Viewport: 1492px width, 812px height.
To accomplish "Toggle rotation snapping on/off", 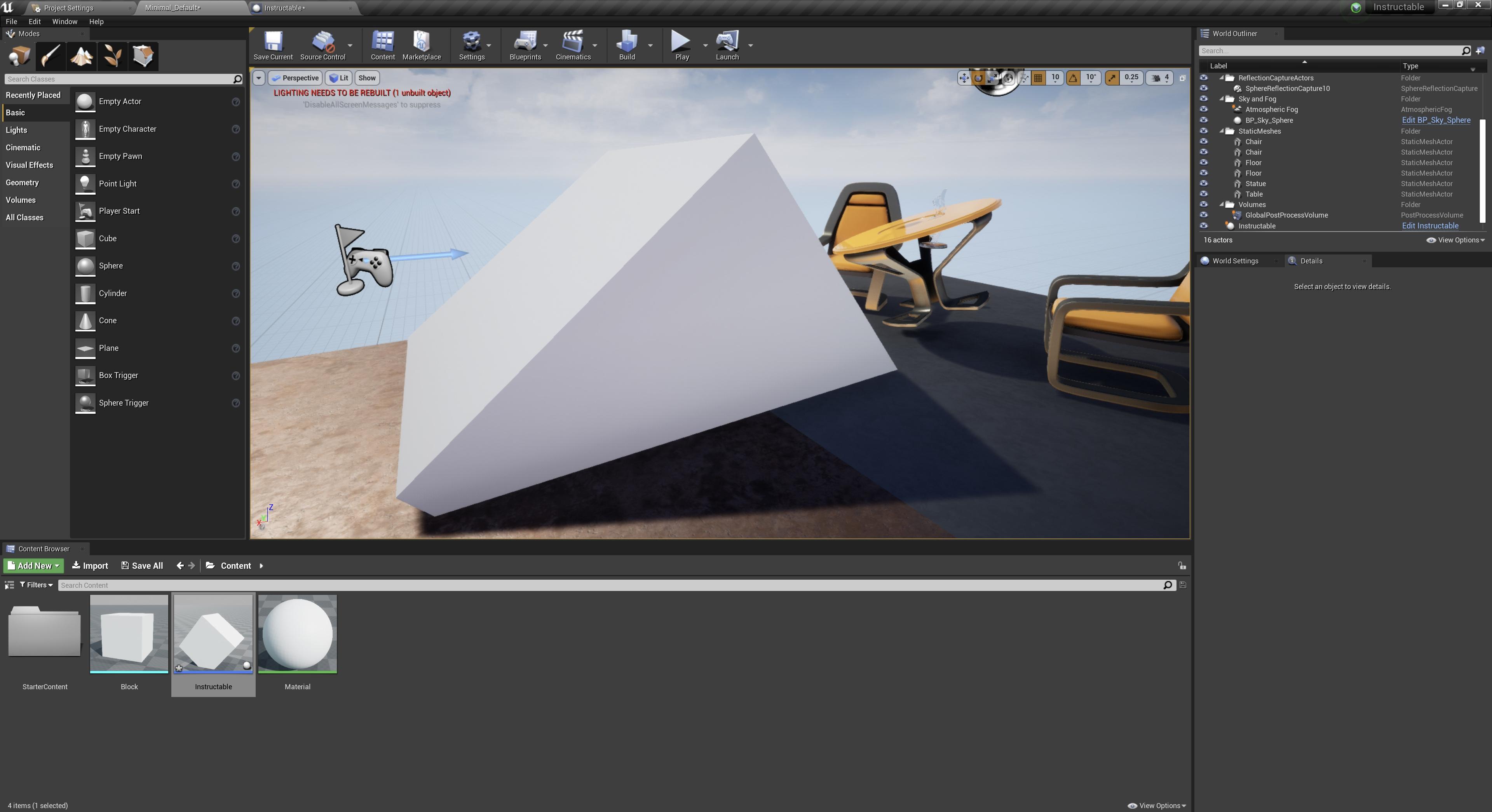I will point(1073,78).
